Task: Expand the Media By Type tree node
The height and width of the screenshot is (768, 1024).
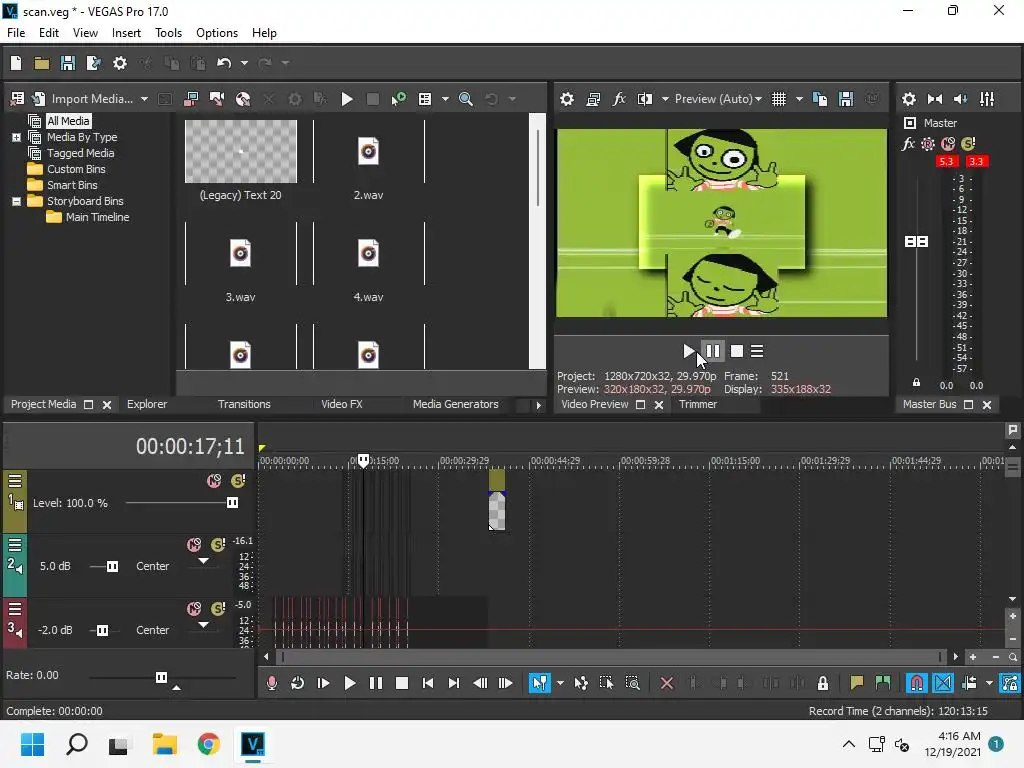Action: (x=16, y=138)
